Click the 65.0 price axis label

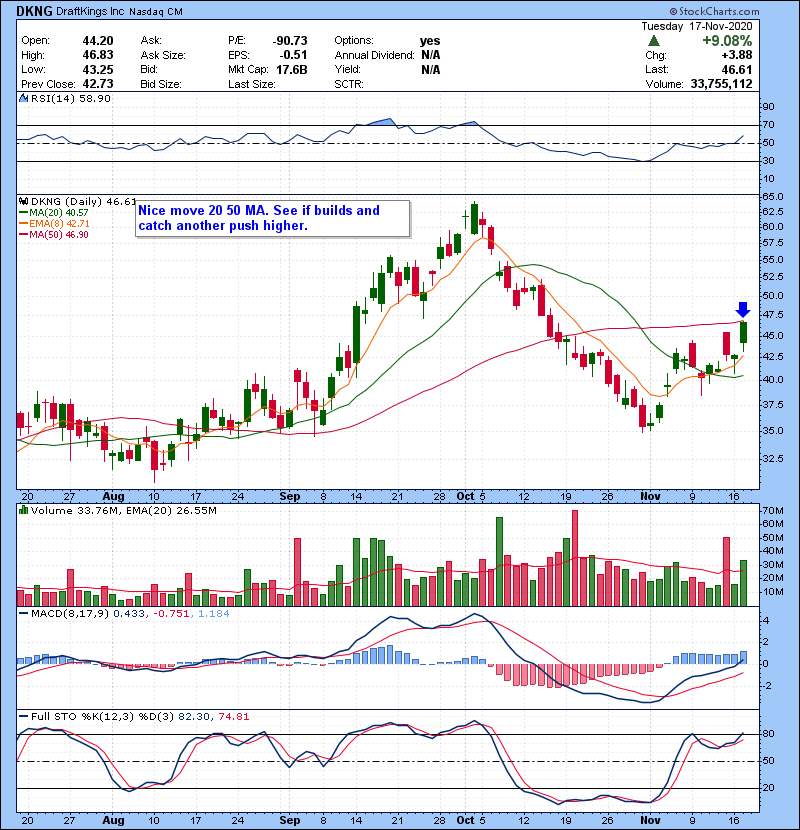pyautogui.click(x=772, y=197)
